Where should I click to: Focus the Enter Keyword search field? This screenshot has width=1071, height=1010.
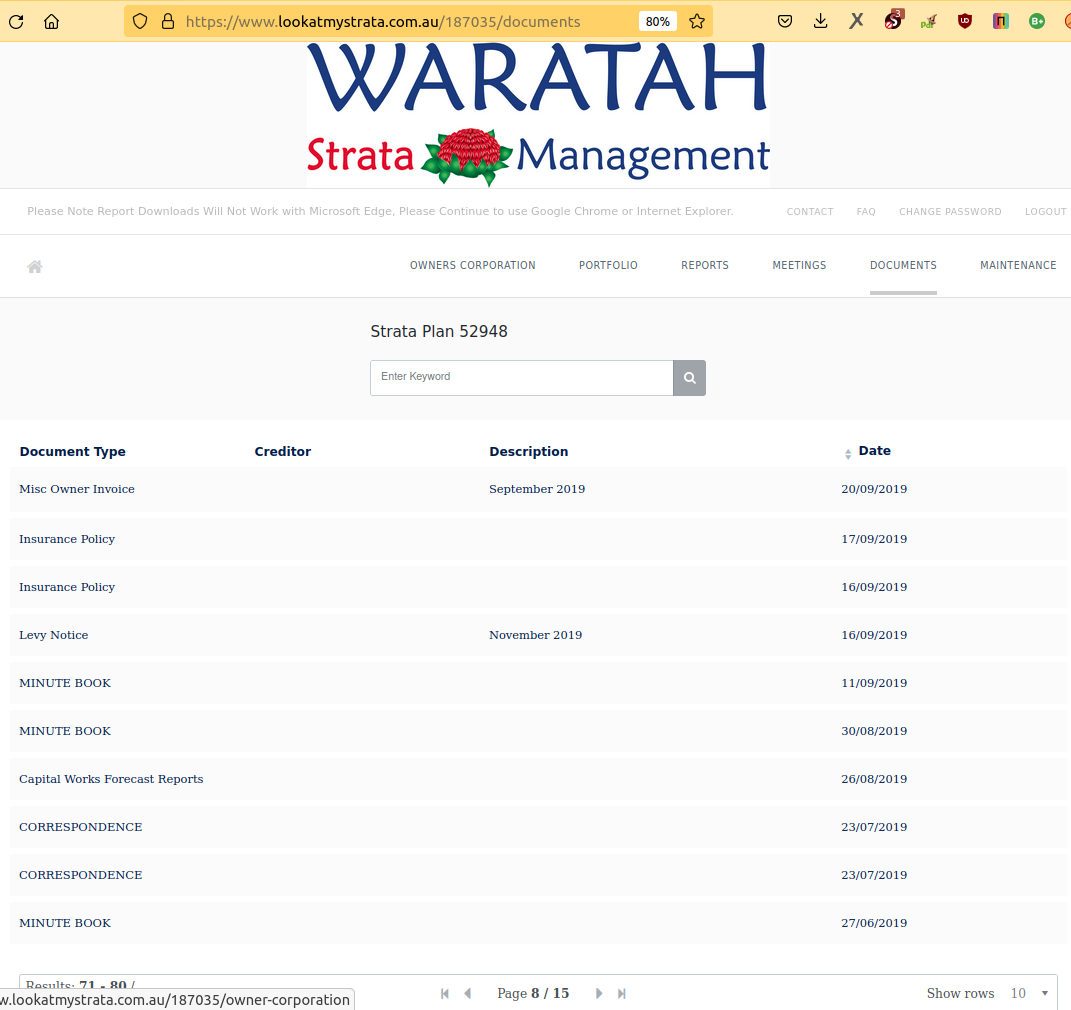(x=522, y=378)
